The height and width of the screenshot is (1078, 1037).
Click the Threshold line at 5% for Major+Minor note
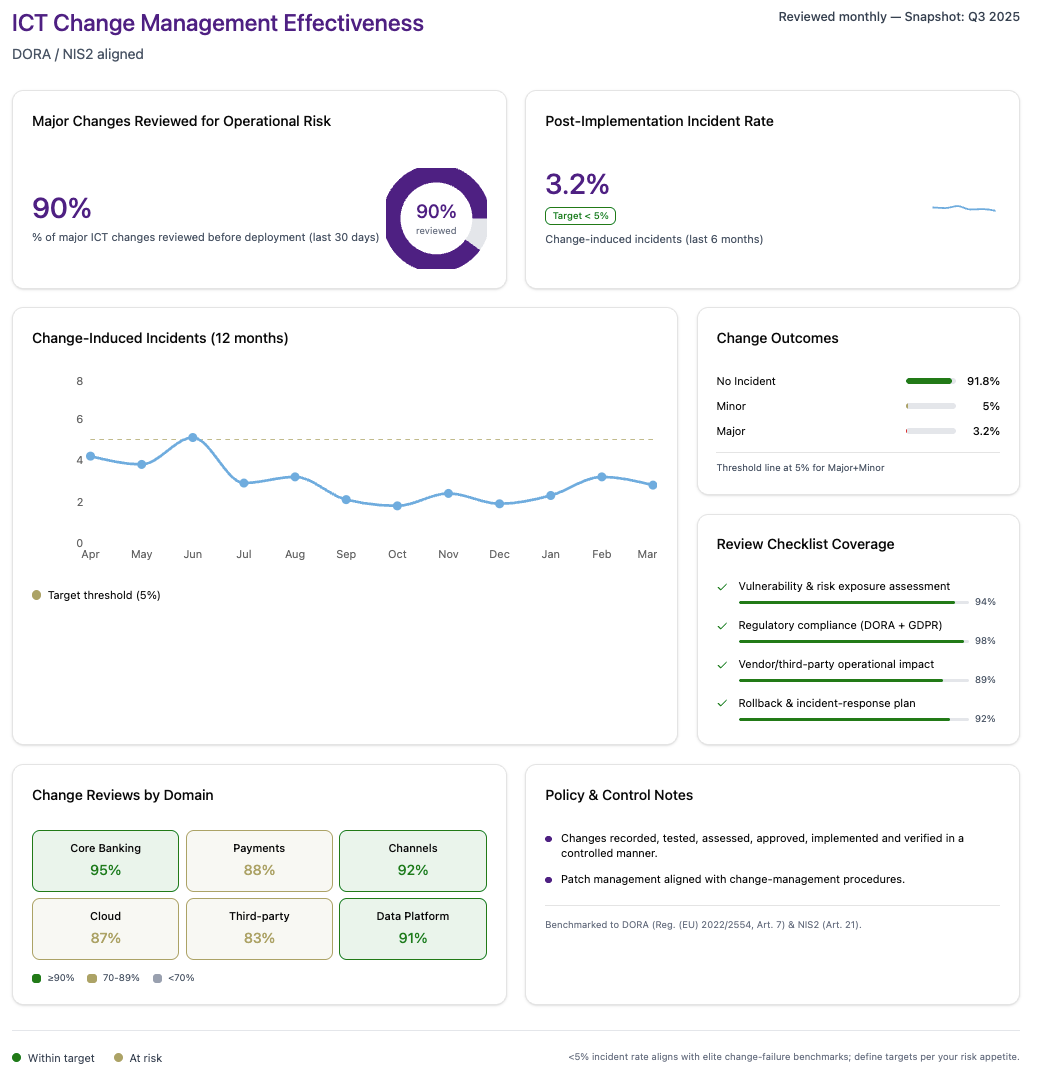pos(800,468)
